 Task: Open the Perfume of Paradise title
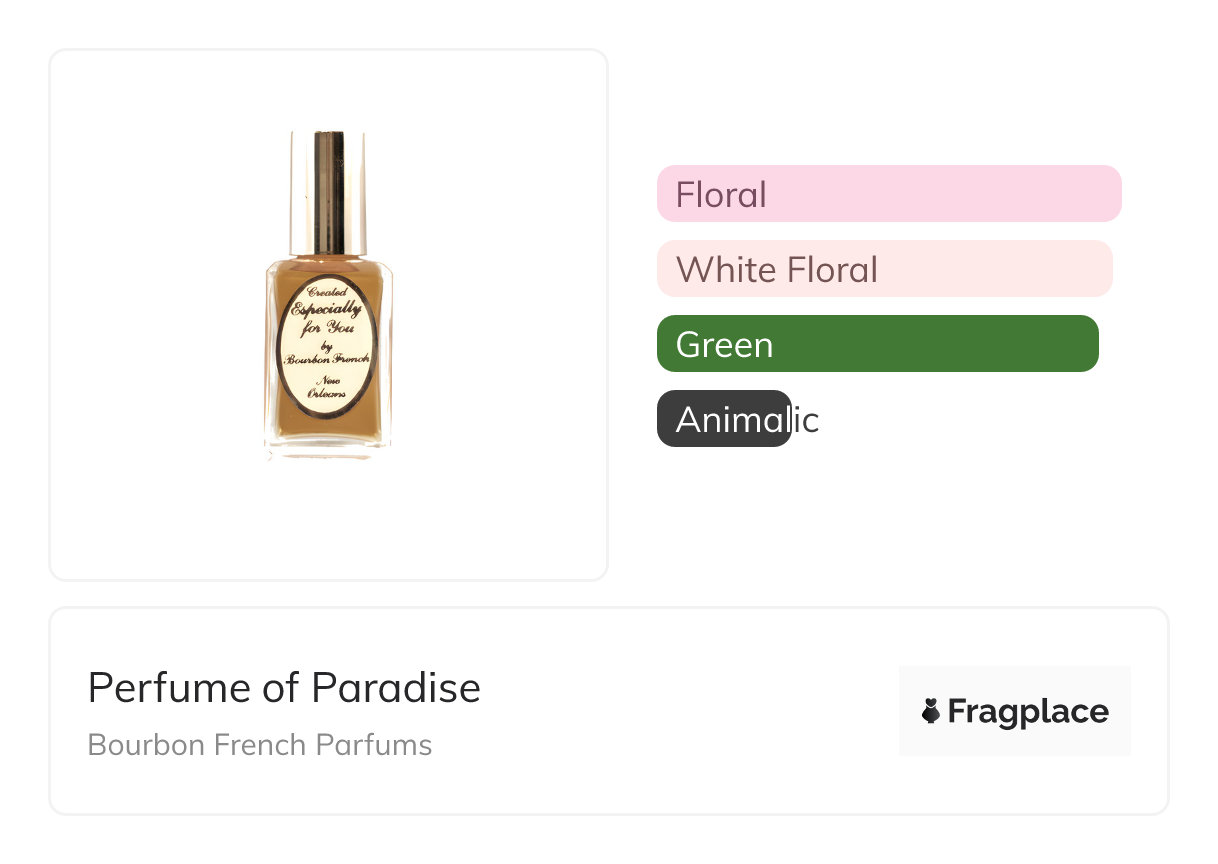284,688
